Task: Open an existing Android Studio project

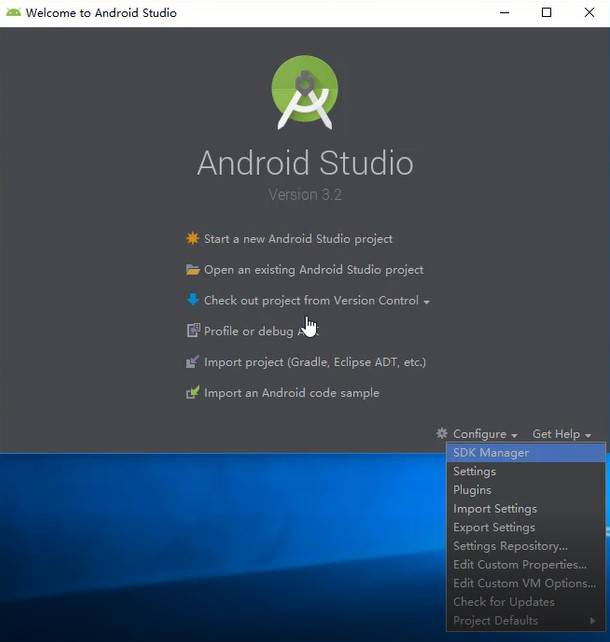Action: point(314,270)
